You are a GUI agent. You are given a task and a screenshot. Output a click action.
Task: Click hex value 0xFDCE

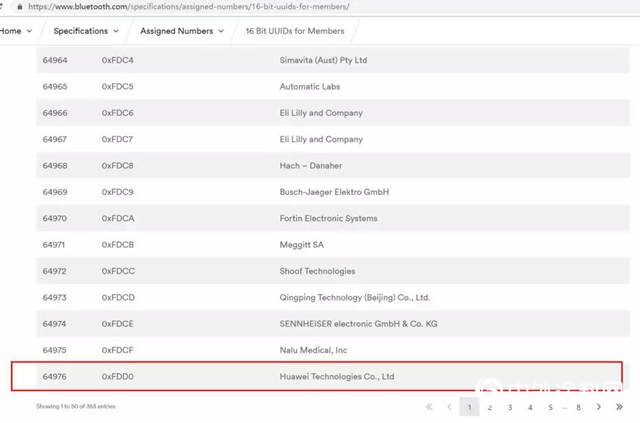click(118, 324)
